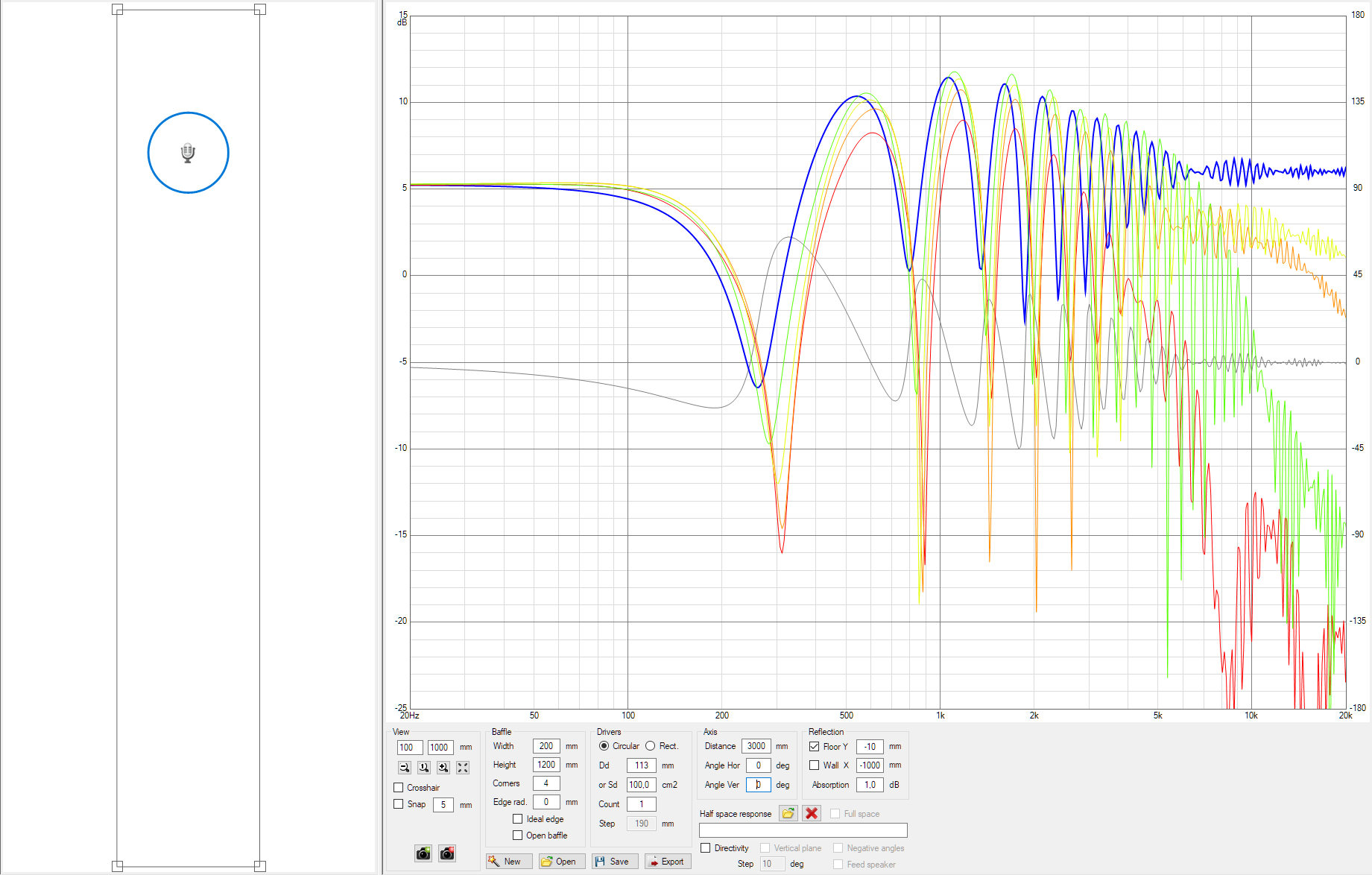Select the Rect. driver shape option
The width and height of the screenshot is (1372, 875).
pyautogui.click(x=651, y=746)
